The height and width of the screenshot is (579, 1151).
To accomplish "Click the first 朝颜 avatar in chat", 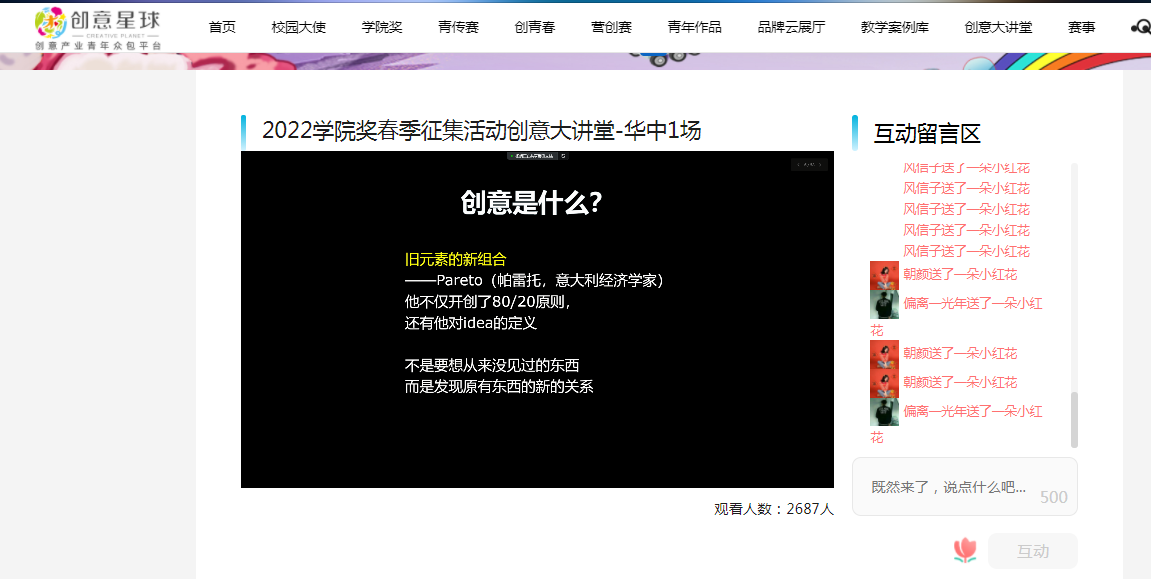I will pyautogui.click(x=884, y=275).
